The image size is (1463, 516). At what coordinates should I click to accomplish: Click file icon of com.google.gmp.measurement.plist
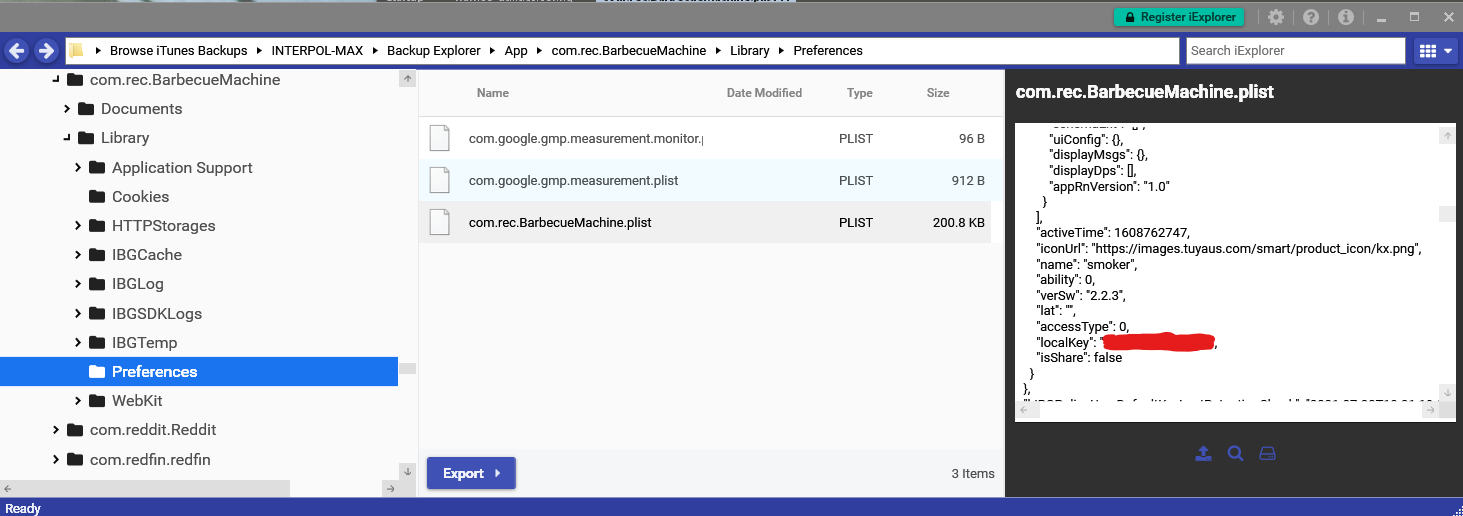[440, 180]
